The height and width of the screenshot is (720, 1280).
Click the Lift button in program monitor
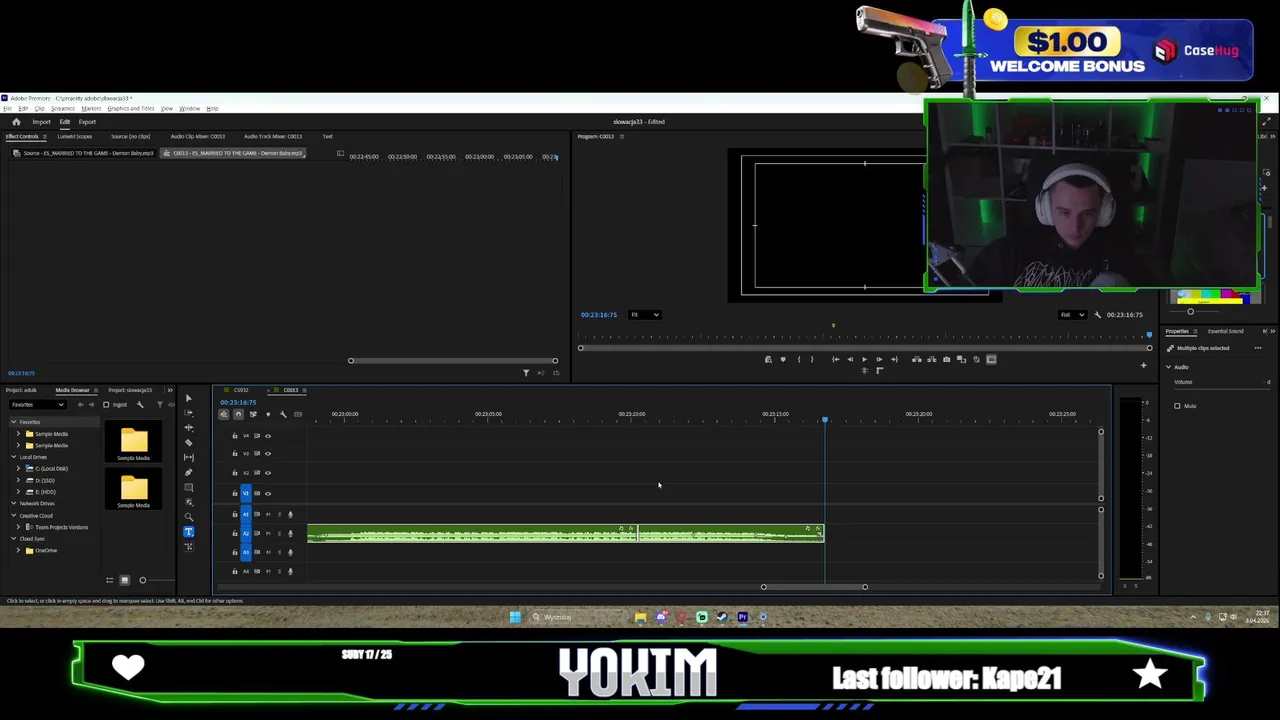[x=916, y=359]
